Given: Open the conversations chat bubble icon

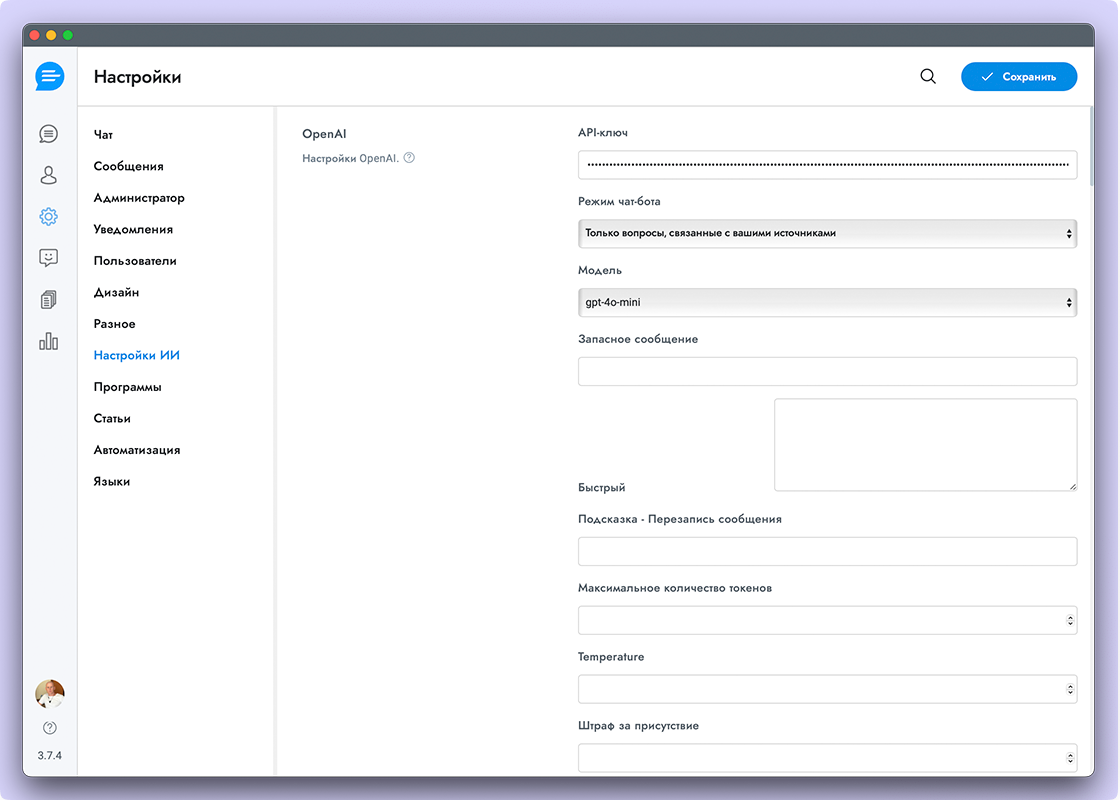Looking at the screenshot, I should point(48,134).
